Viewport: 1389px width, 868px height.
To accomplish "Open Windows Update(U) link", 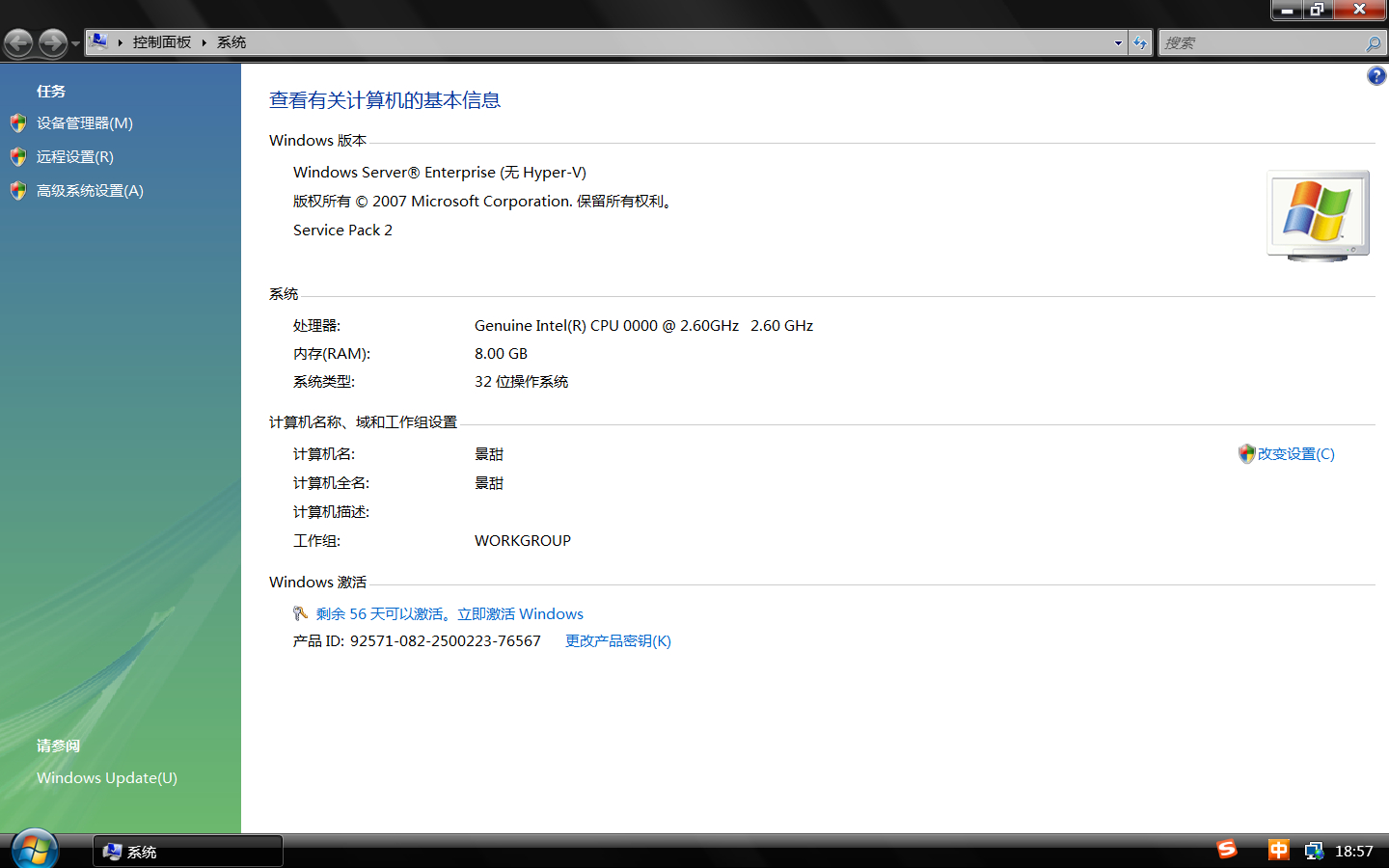I will [107, 778].
